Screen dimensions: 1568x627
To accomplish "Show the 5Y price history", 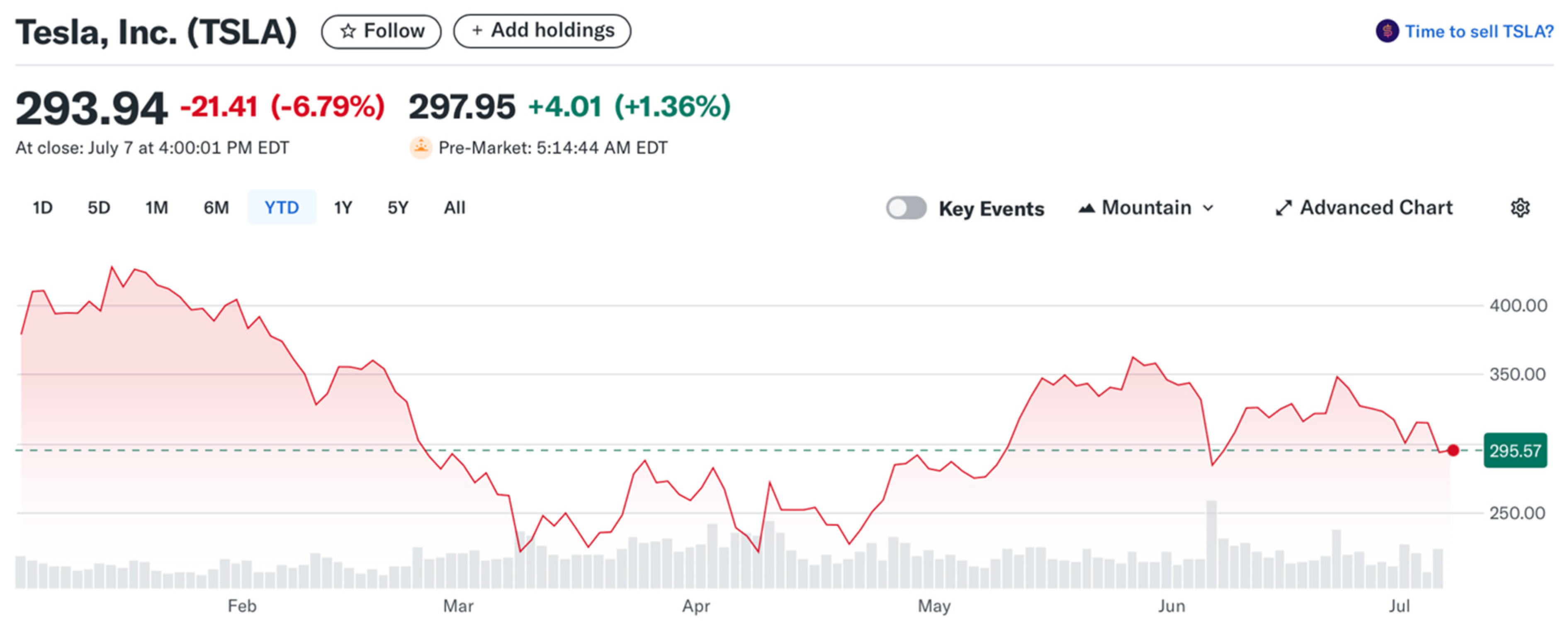I will click(397, 208).
